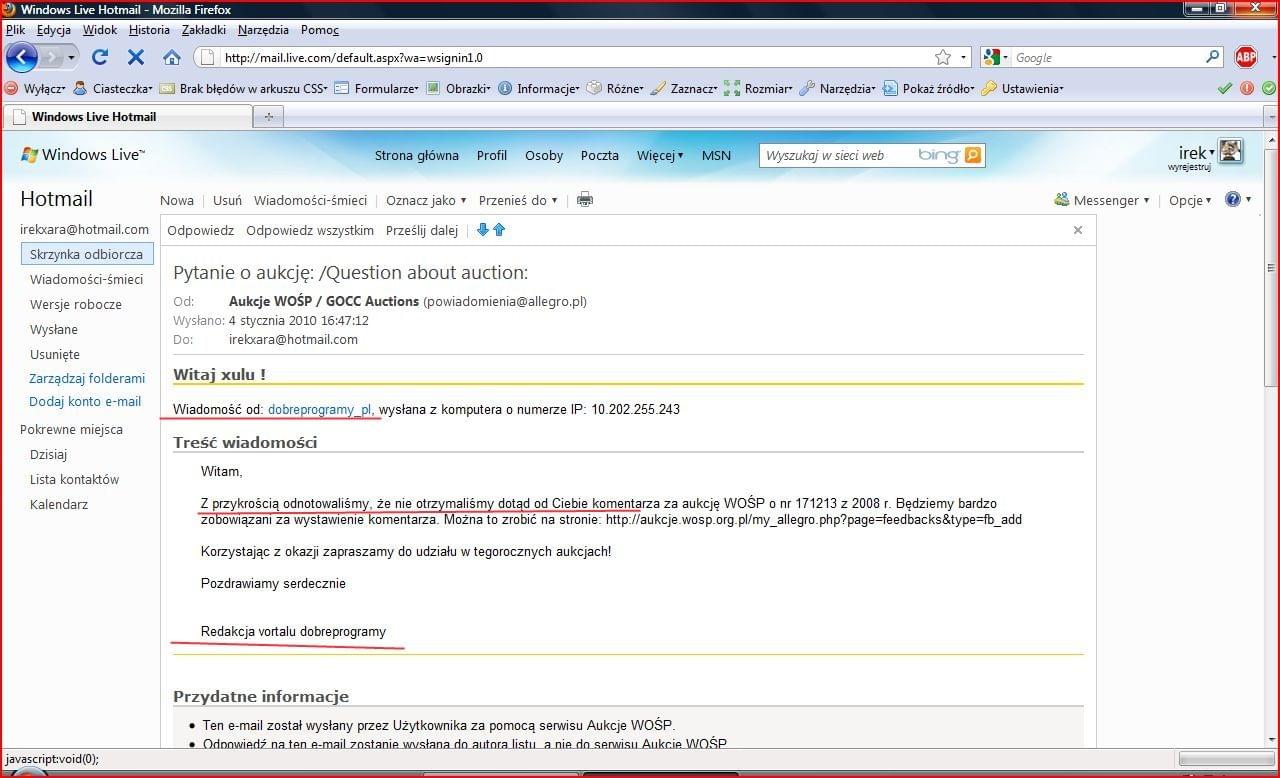This screenshot has width=1280, height=778.
Task: Open Ciasteczka developer toolbar menu
Action: pos(113,88)
